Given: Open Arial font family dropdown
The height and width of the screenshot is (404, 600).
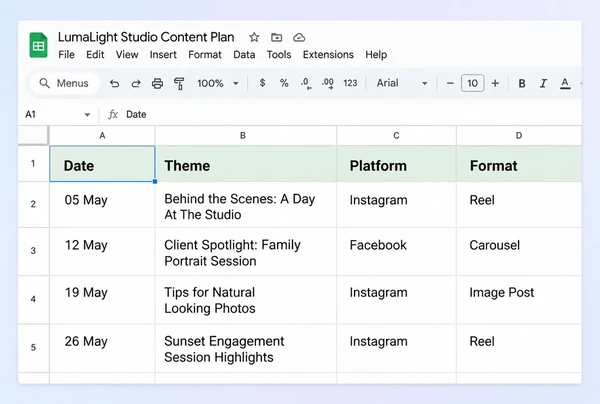Looking at the screenshot, I should (402, 83).
